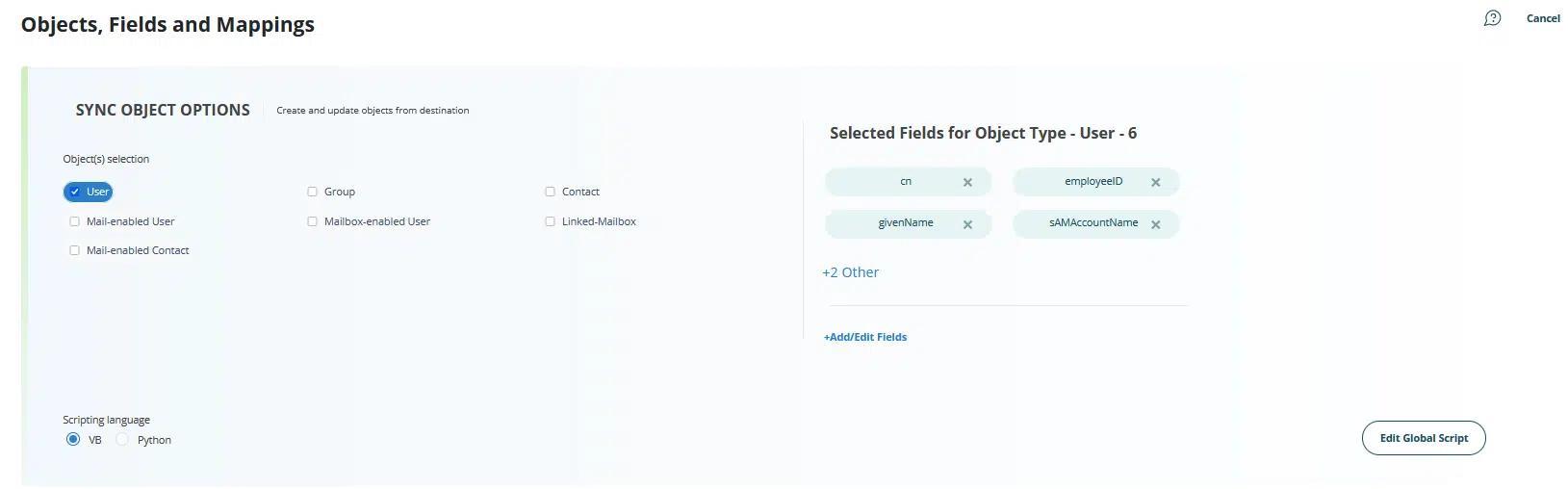Remove the givenName field chip

click(967, 224)
